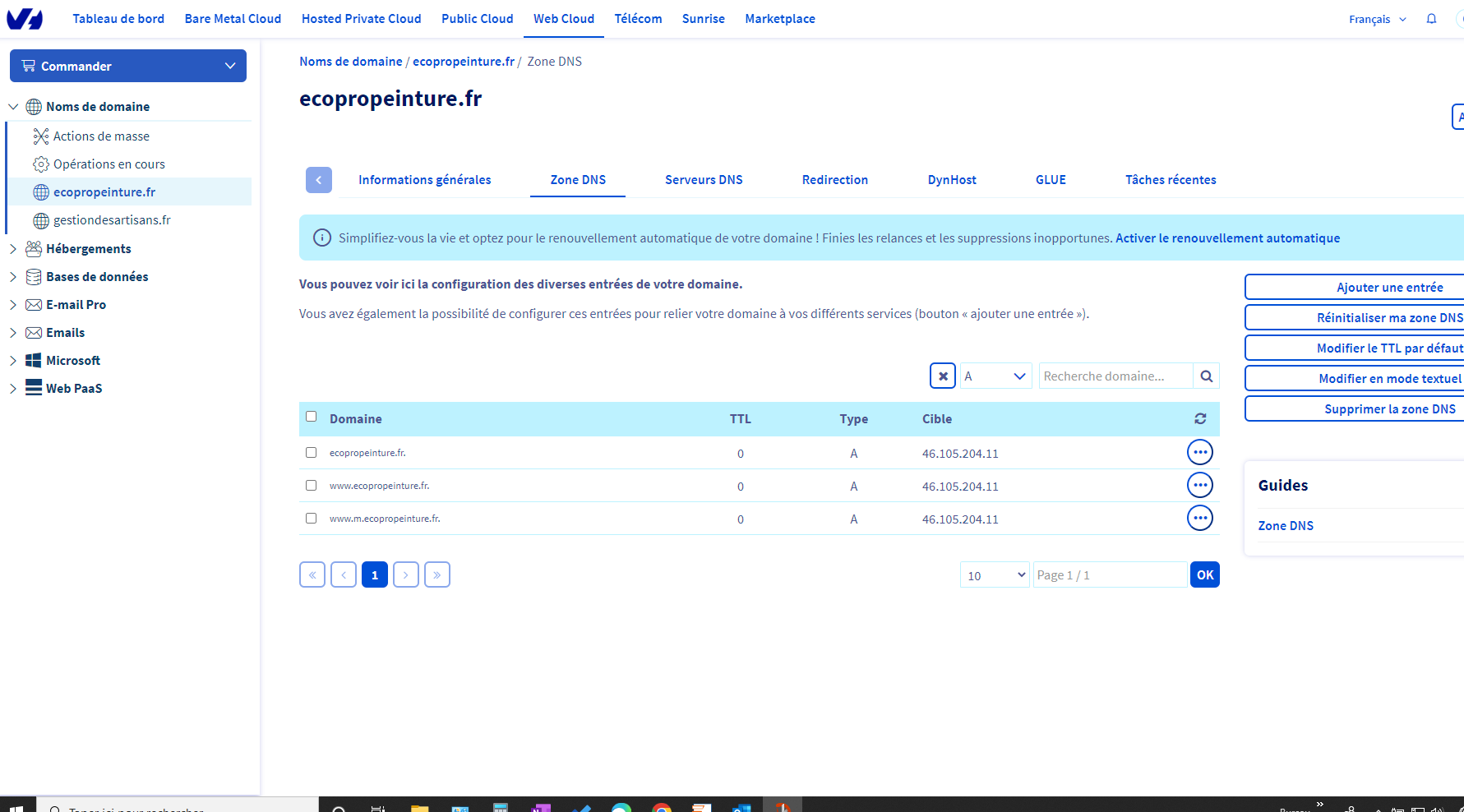This screenshot has height=812, width=1464.
Task: Switch to the Serveurs DNS tab
Action: pyautogui.click(x=704, y=180)
